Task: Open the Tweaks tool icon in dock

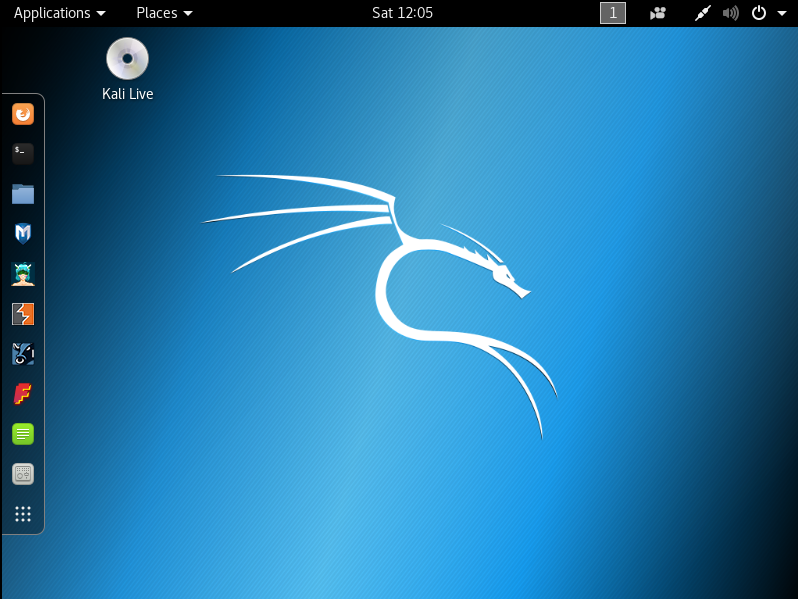Action: [23, 474]
